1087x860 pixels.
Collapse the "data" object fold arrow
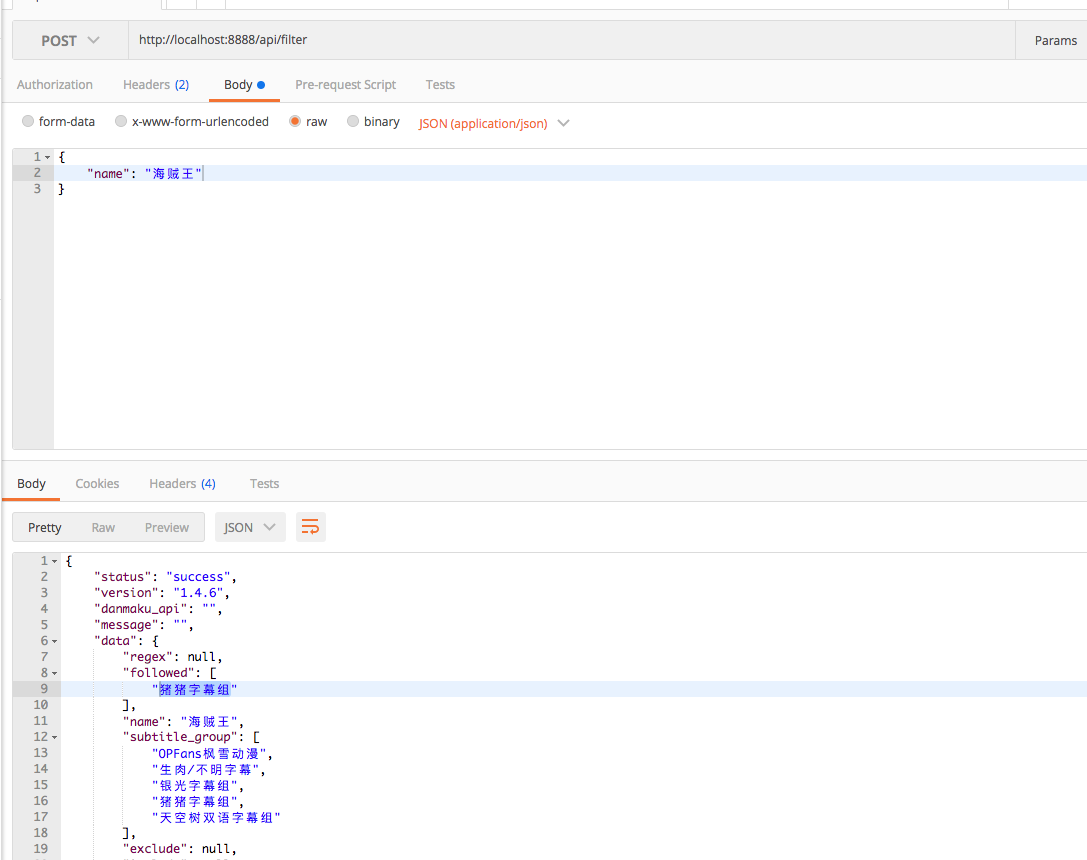(x=55, y=642)
